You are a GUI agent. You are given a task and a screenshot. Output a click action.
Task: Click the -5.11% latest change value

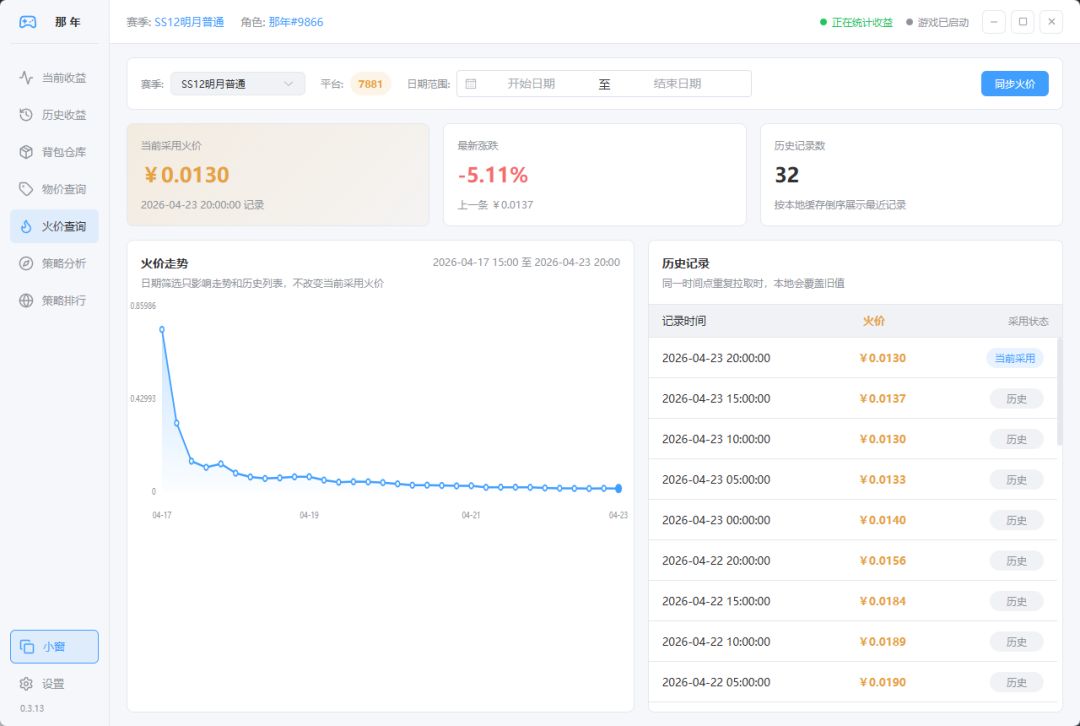[493, 175]
